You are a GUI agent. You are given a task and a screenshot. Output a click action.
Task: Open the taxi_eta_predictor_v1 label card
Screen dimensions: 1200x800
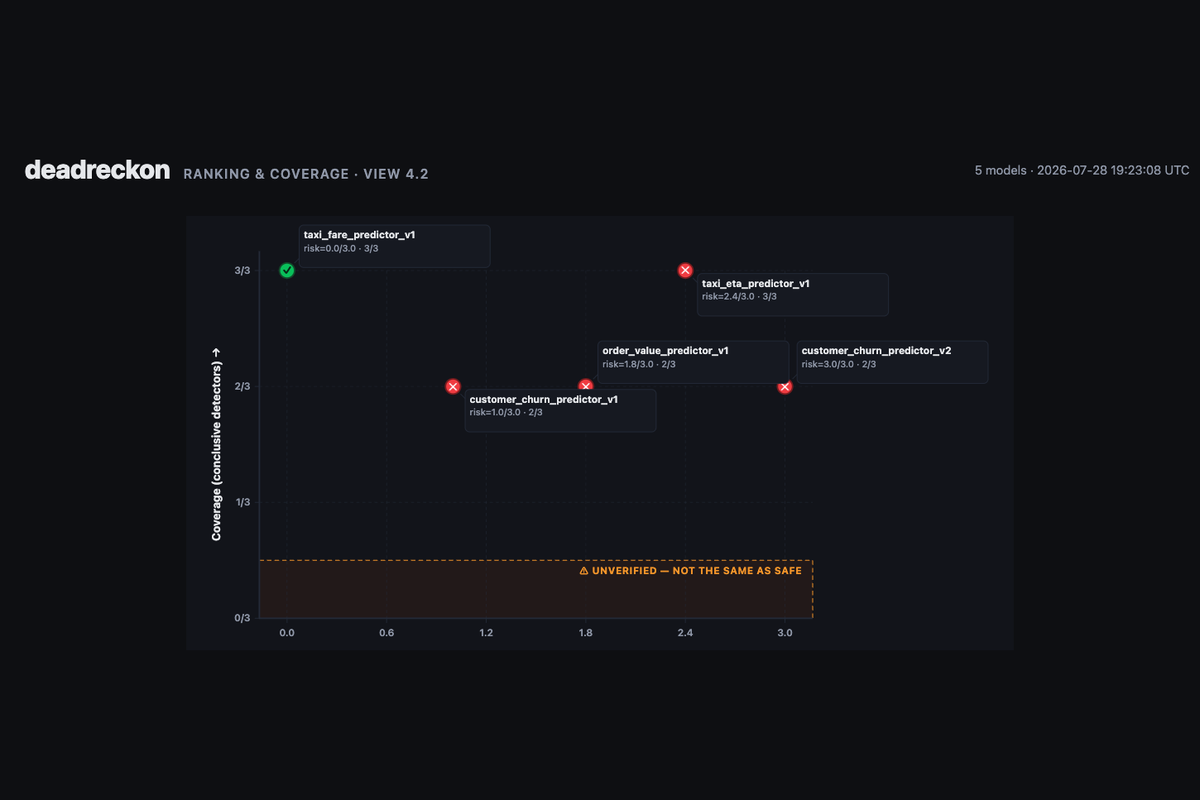point(793,295)
